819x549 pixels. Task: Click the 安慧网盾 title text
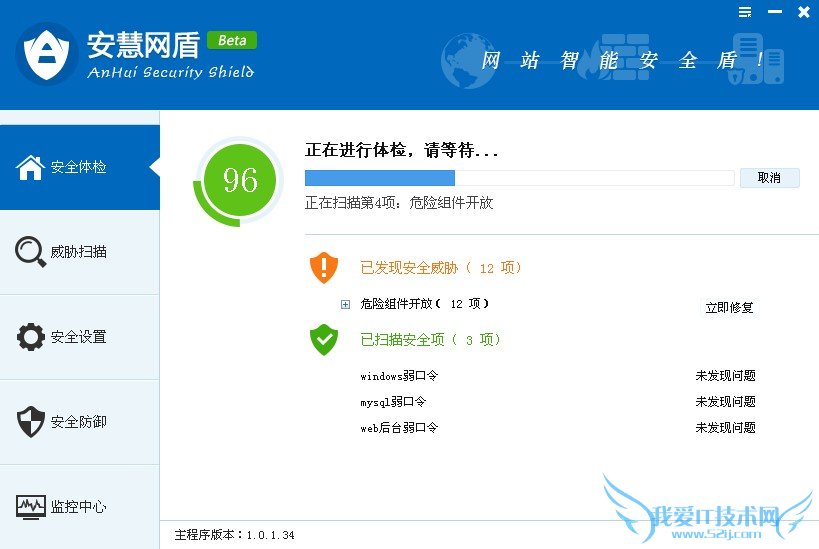pyautogui.click(x=143, y=45)
